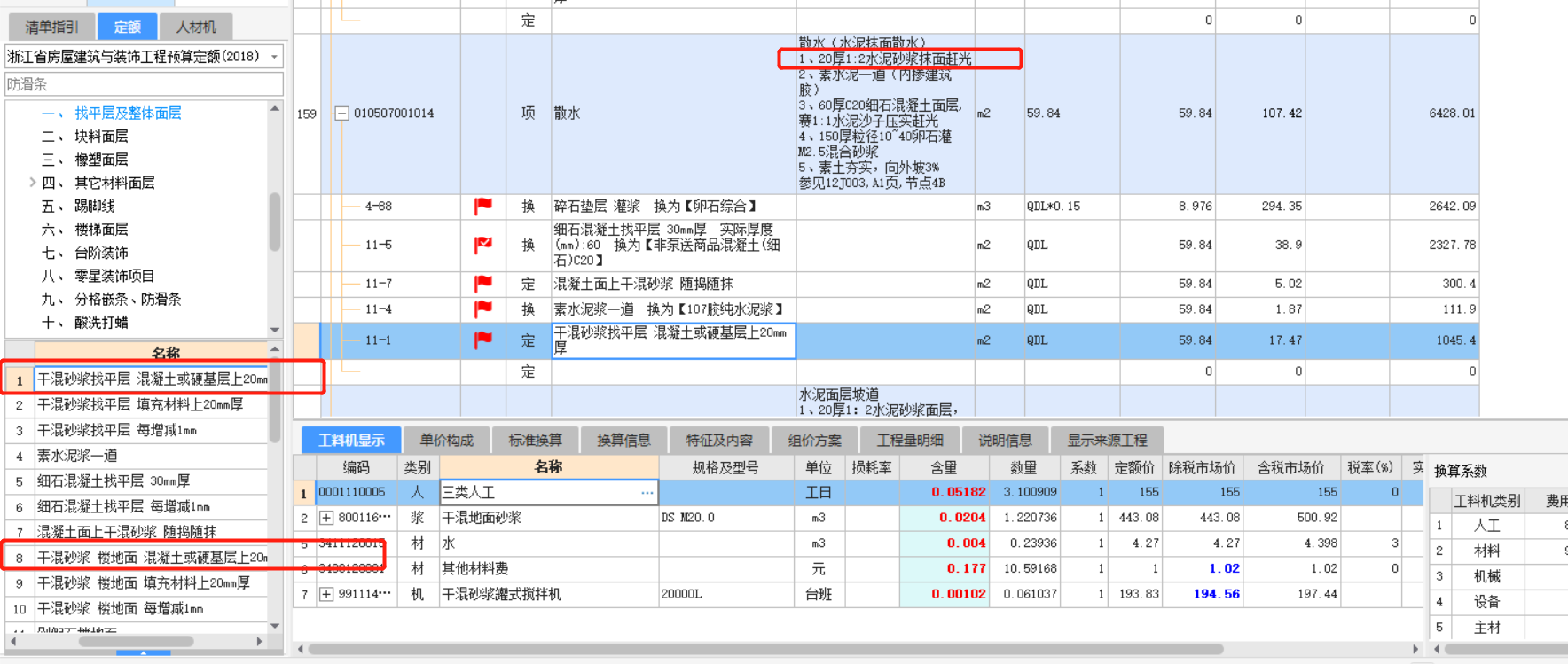
Task: Switch to the 定额 tab
Action: [128, 27]
